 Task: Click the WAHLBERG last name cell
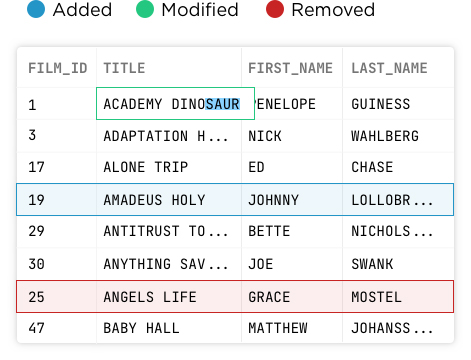point(398,136)
